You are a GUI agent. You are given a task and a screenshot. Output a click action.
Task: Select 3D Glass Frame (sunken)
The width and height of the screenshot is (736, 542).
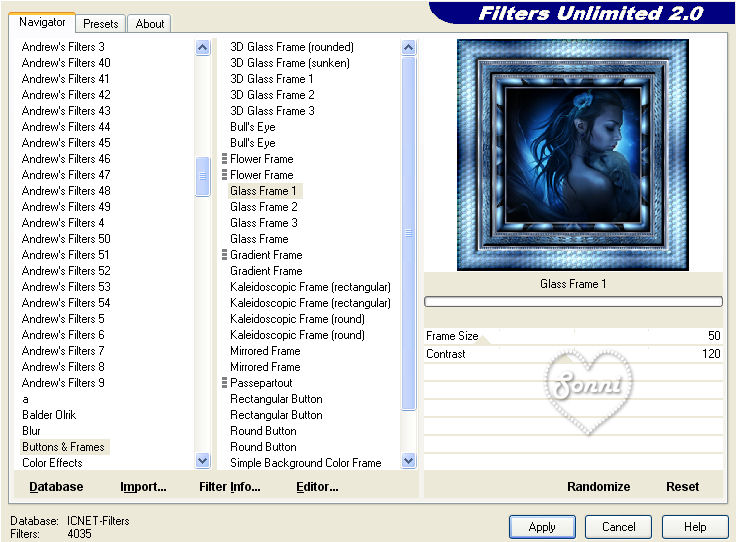(290, 63)
